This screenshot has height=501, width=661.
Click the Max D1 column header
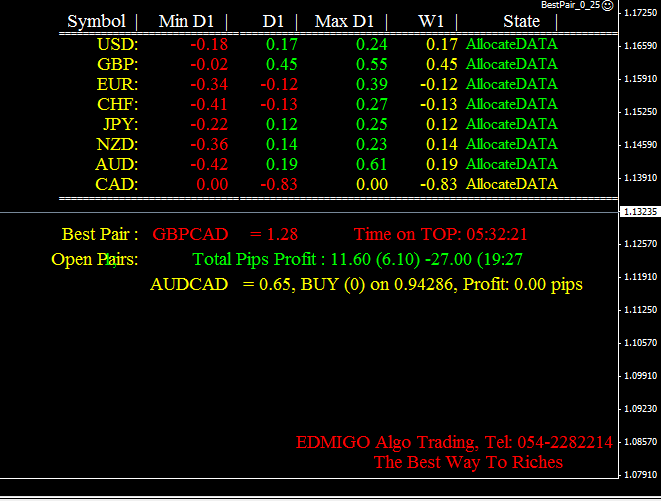344,21
